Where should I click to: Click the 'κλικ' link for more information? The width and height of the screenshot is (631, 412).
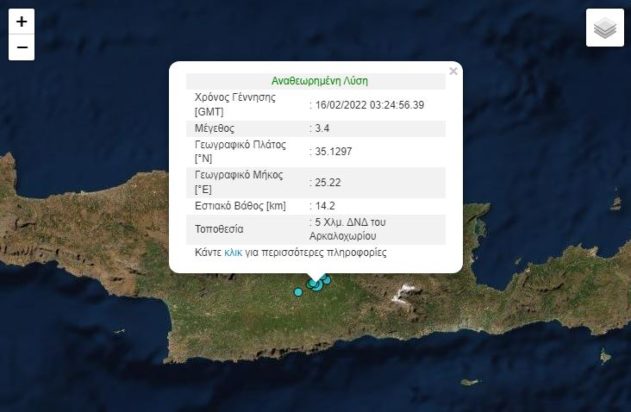(233, 253)
